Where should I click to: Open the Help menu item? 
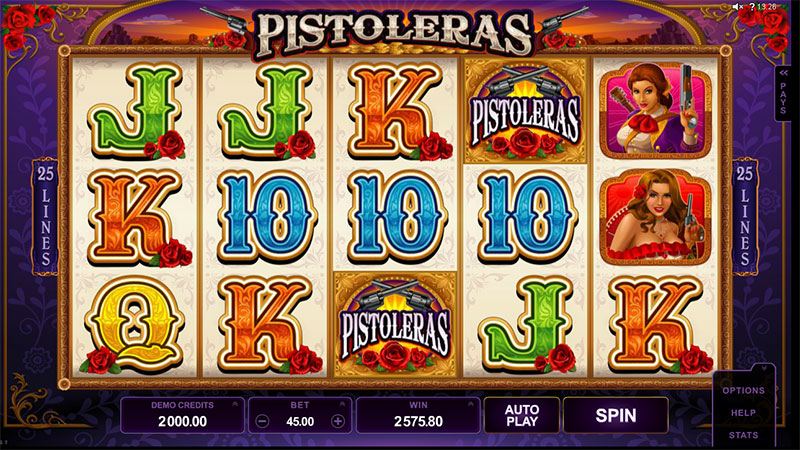pyautogui.click(x=743, y=413)
